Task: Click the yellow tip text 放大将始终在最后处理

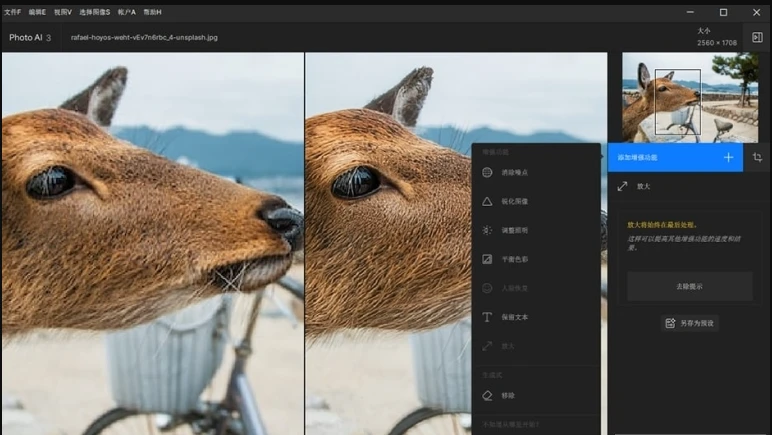Action: point(662,225)
